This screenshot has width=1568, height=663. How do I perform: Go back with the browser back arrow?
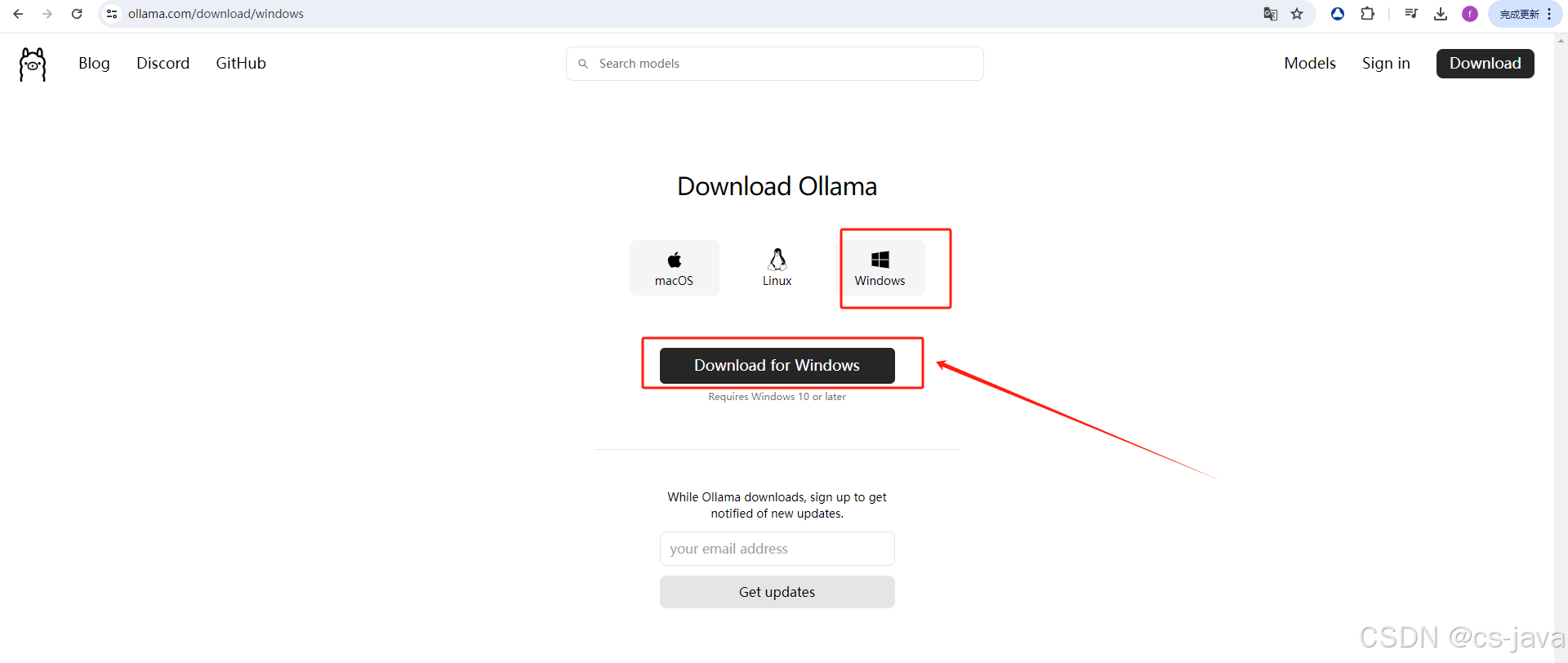18,14
